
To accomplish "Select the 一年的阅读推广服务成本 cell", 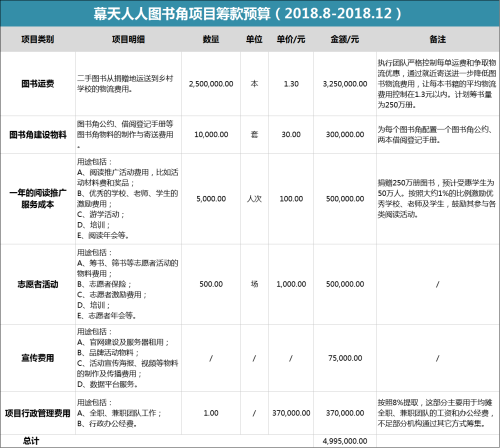I will [38, 199].
